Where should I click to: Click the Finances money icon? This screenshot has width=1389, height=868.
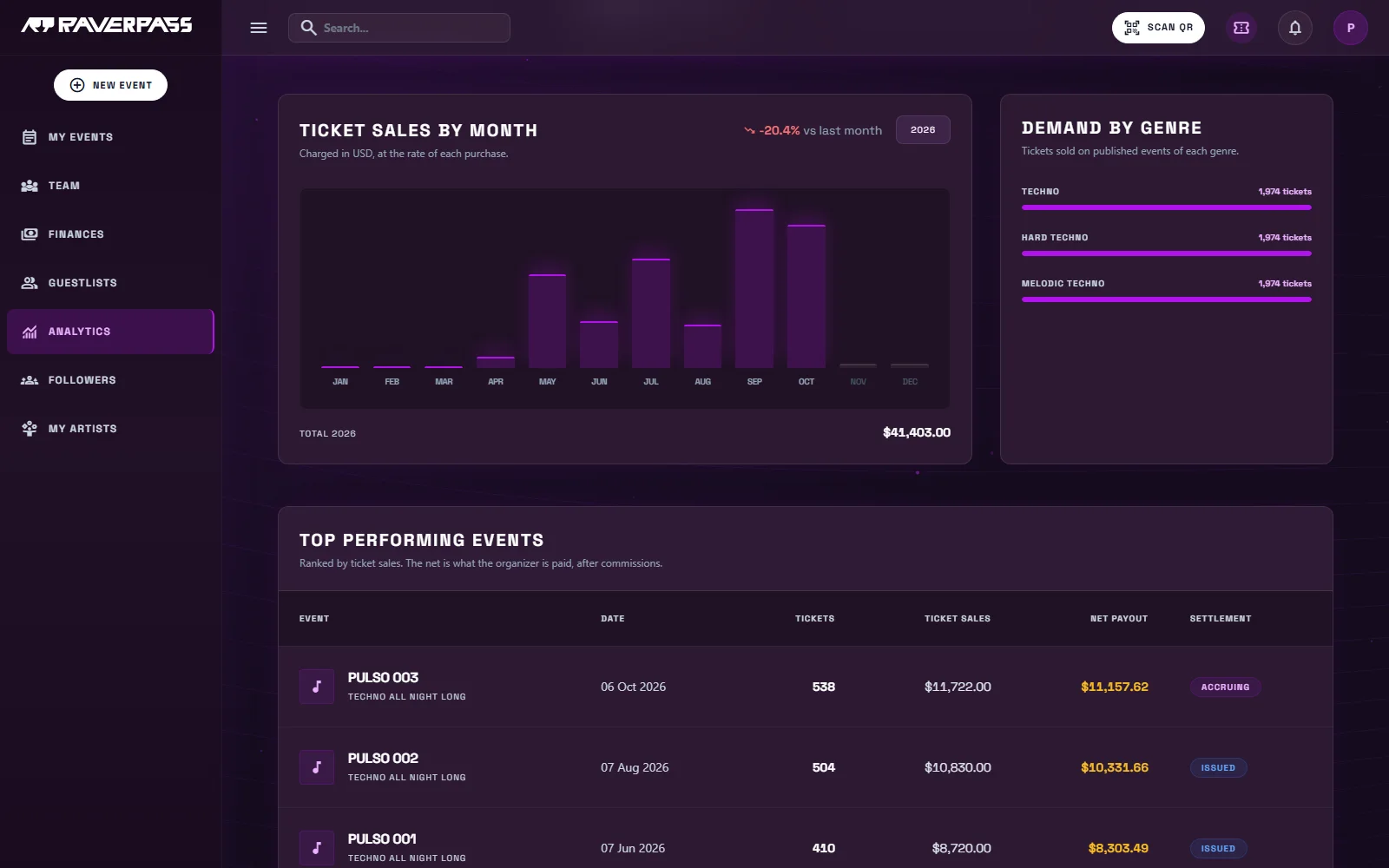pyautogui.click(x=30, y=234)
